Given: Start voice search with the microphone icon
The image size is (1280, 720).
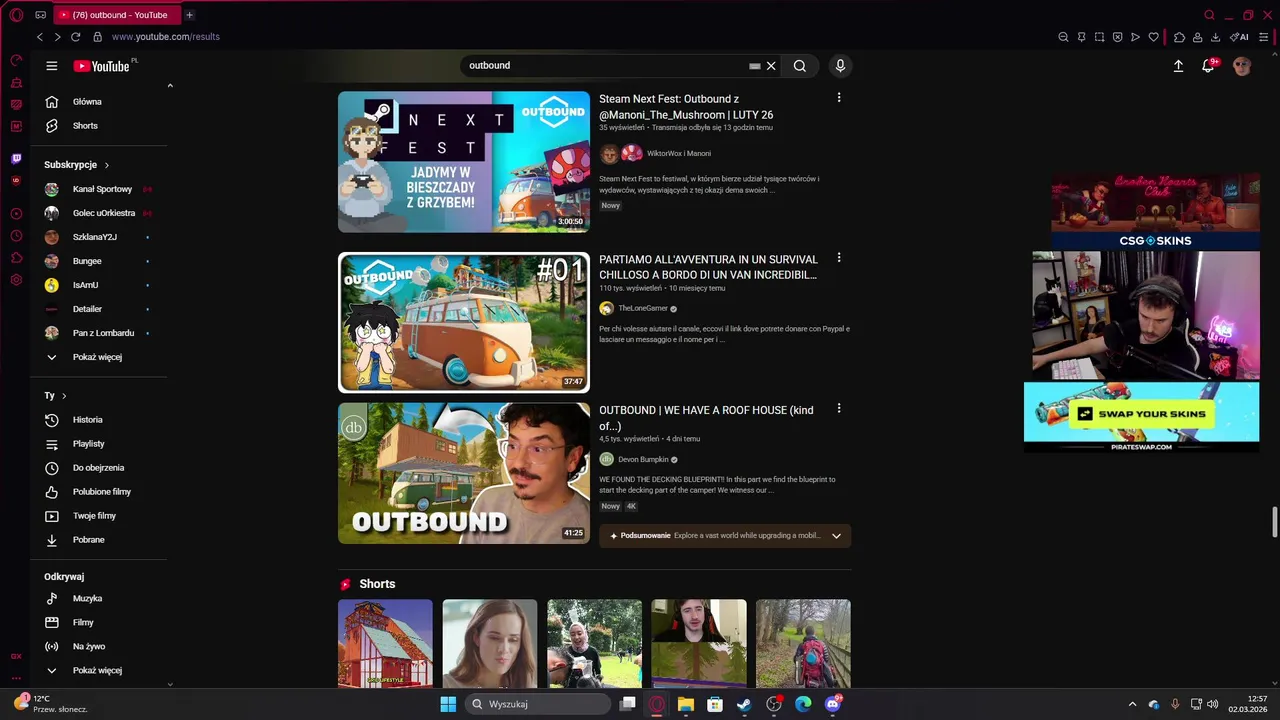Looking at the screenshot, I should coord(840,66).
